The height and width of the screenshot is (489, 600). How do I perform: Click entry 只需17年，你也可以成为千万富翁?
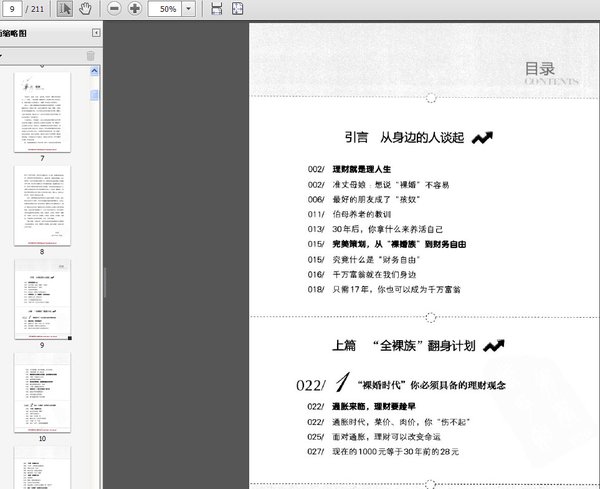pos(396,289)
